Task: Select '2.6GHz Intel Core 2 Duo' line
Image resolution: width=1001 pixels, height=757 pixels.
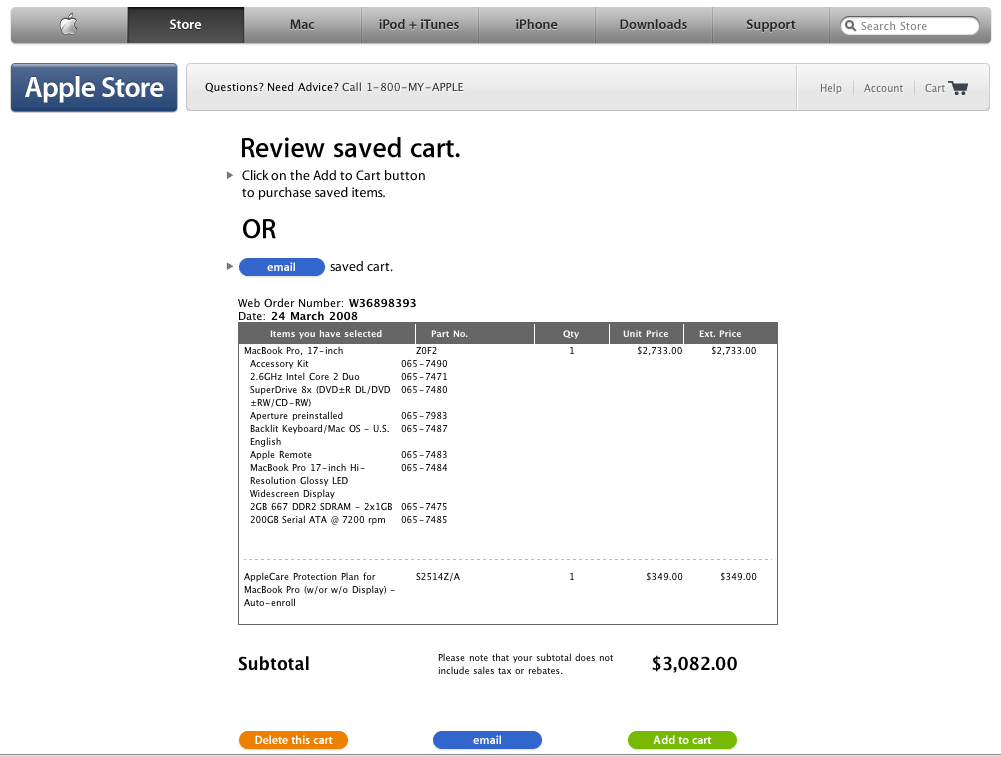Action: pyautogui.click(x=305, y=377)
